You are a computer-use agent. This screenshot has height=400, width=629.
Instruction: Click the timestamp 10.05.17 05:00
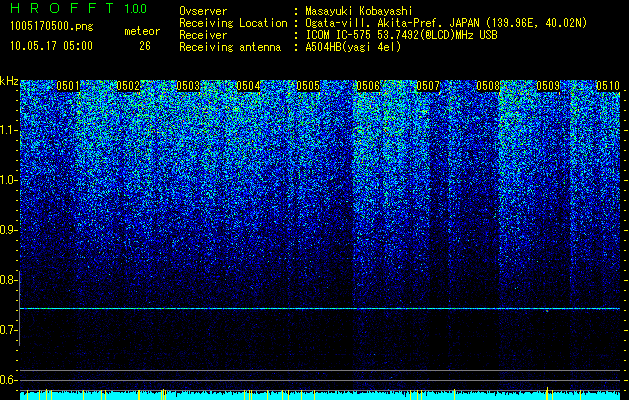[51, 46]
